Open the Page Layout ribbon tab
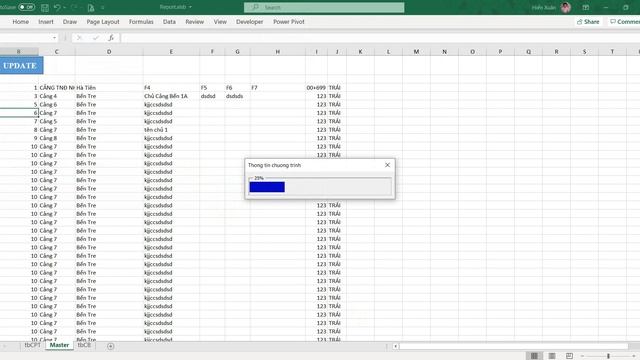The image size is (640, 360). (x=103, y=22)
